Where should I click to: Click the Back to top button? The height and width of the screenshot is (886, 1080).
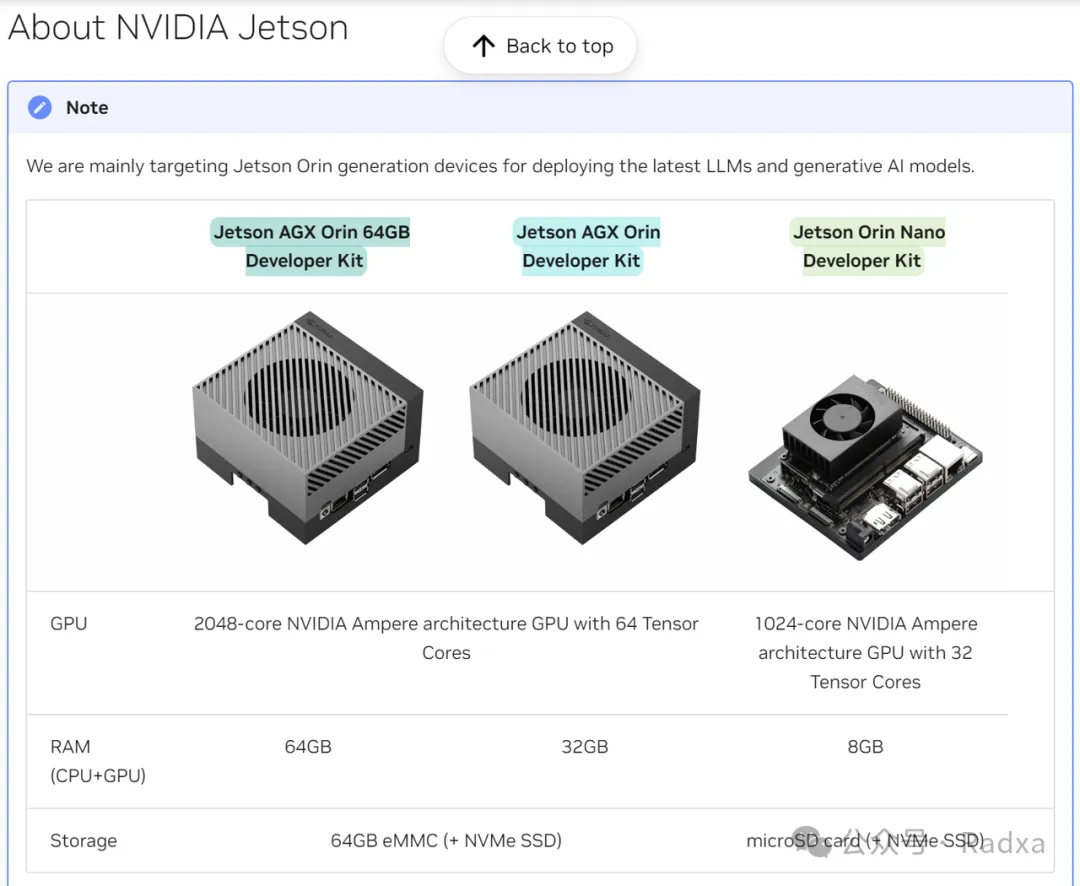(541, 46)
